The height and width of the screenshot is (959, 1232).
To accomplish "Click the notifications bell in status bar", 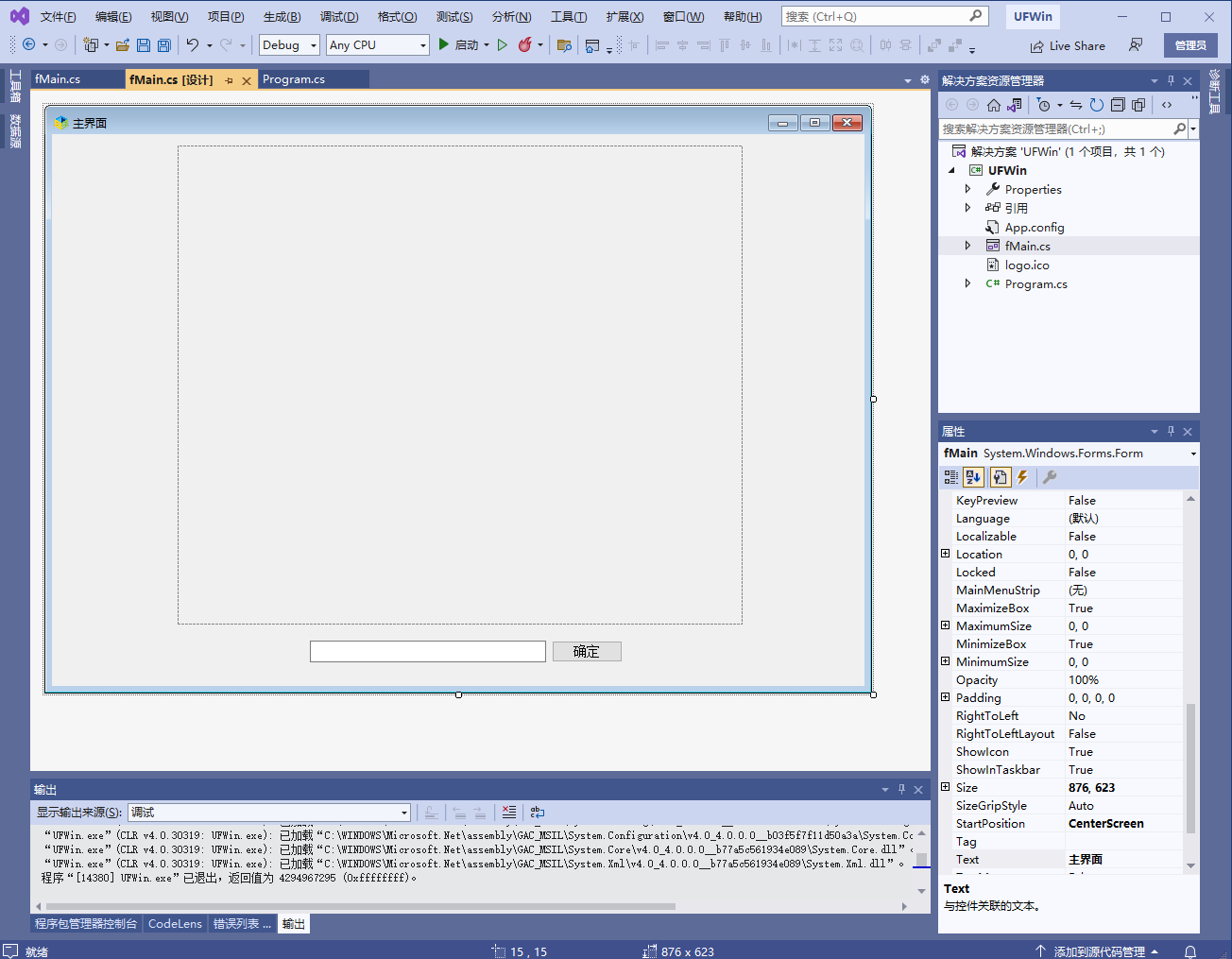I will (x=1190, y=950).
